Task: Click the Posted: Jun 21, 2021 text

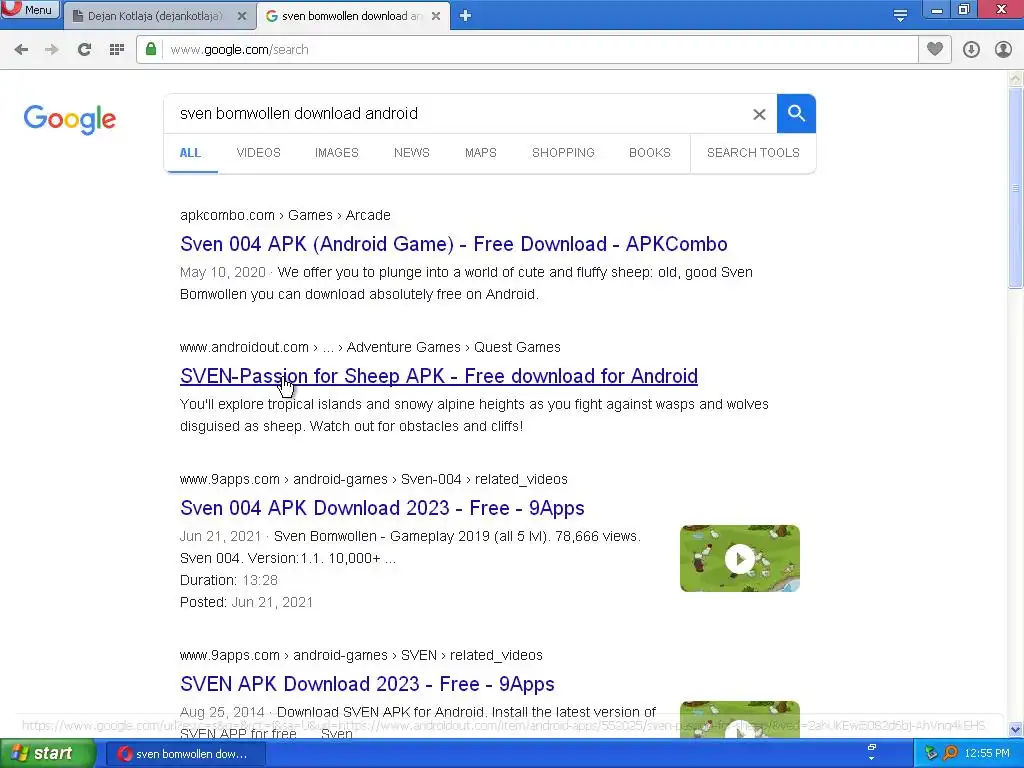Action: [246, 602]
